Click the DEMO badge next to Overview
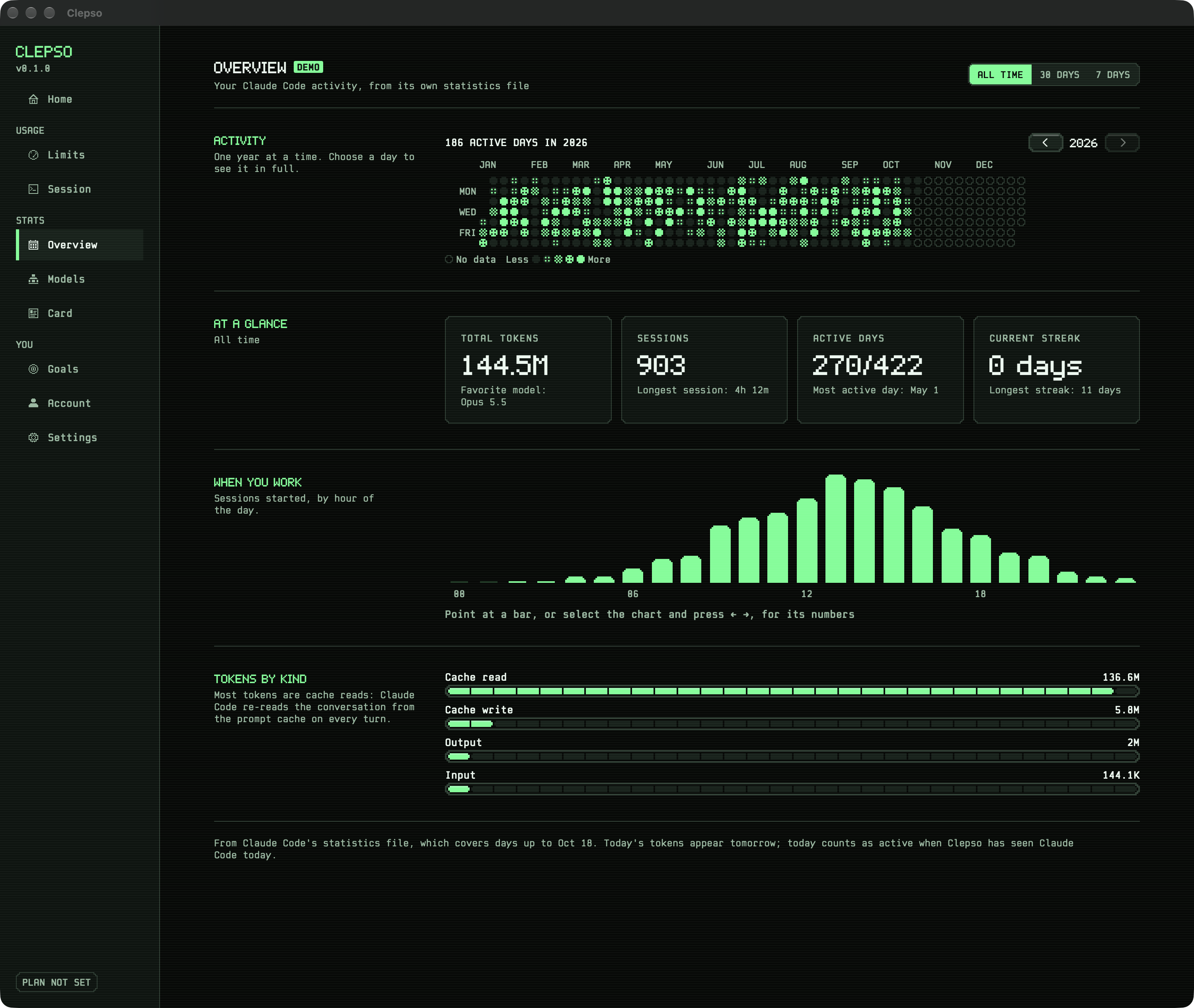The height and width of the screenshot is (1008, 1194). point(308,67)
